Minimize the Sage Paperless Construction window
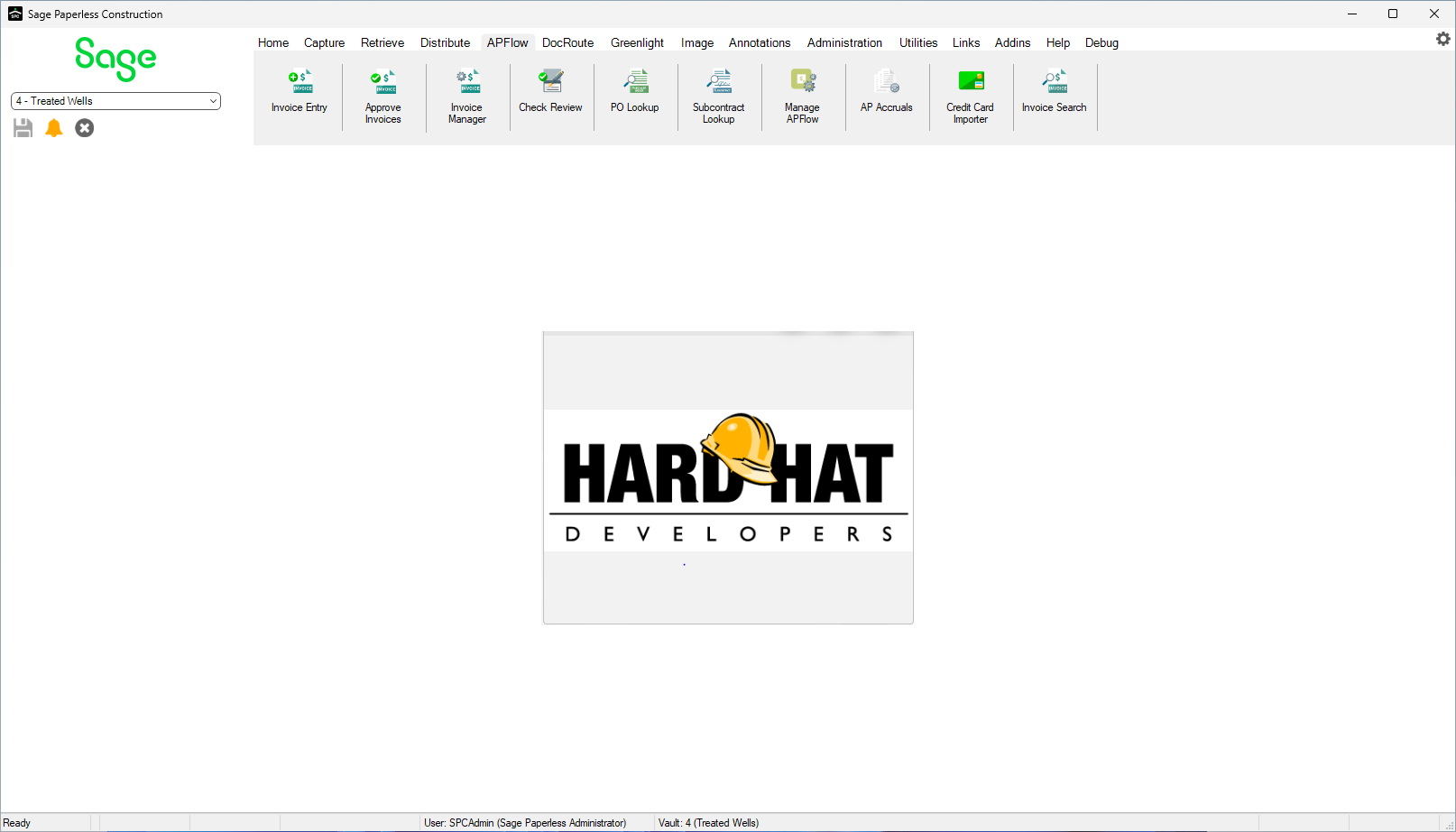The width and height of the screenshot is (1456, 832). point(1352,14)
